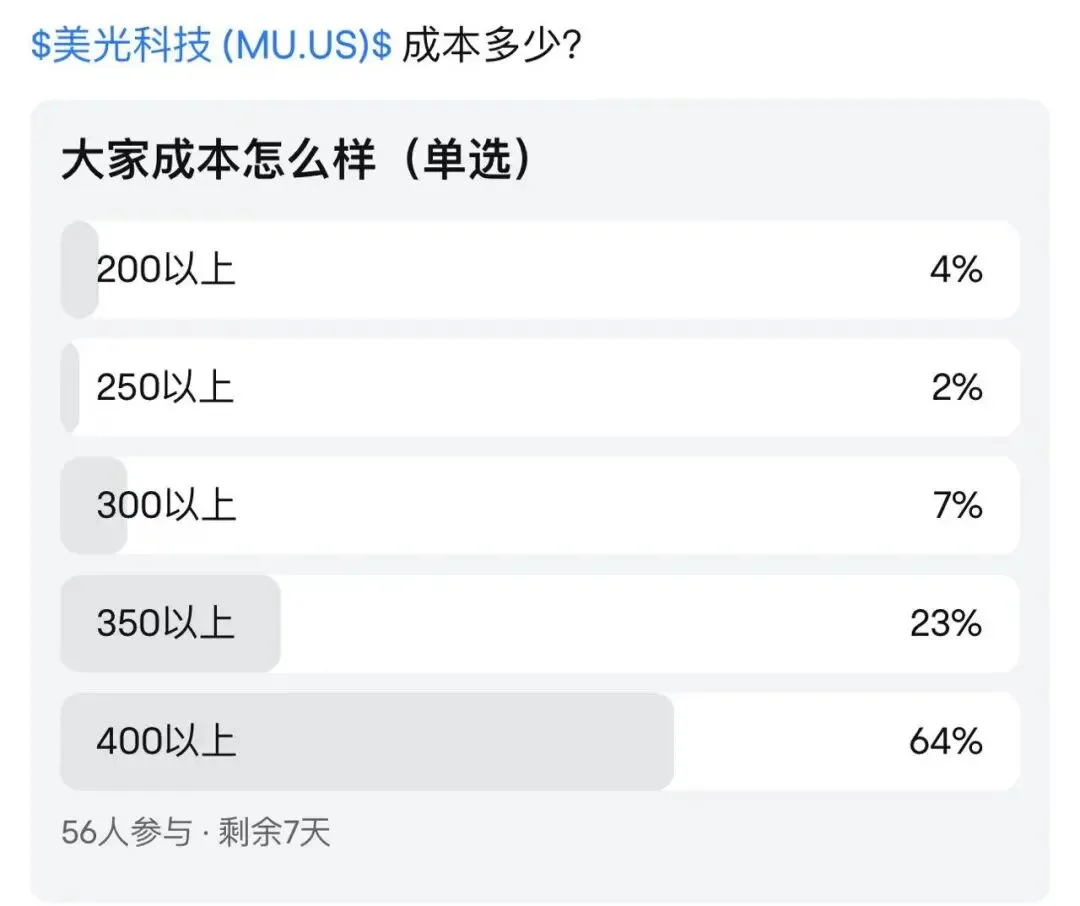
Task: Click the 64% result percentage
Action: click(x=946, y=742)
